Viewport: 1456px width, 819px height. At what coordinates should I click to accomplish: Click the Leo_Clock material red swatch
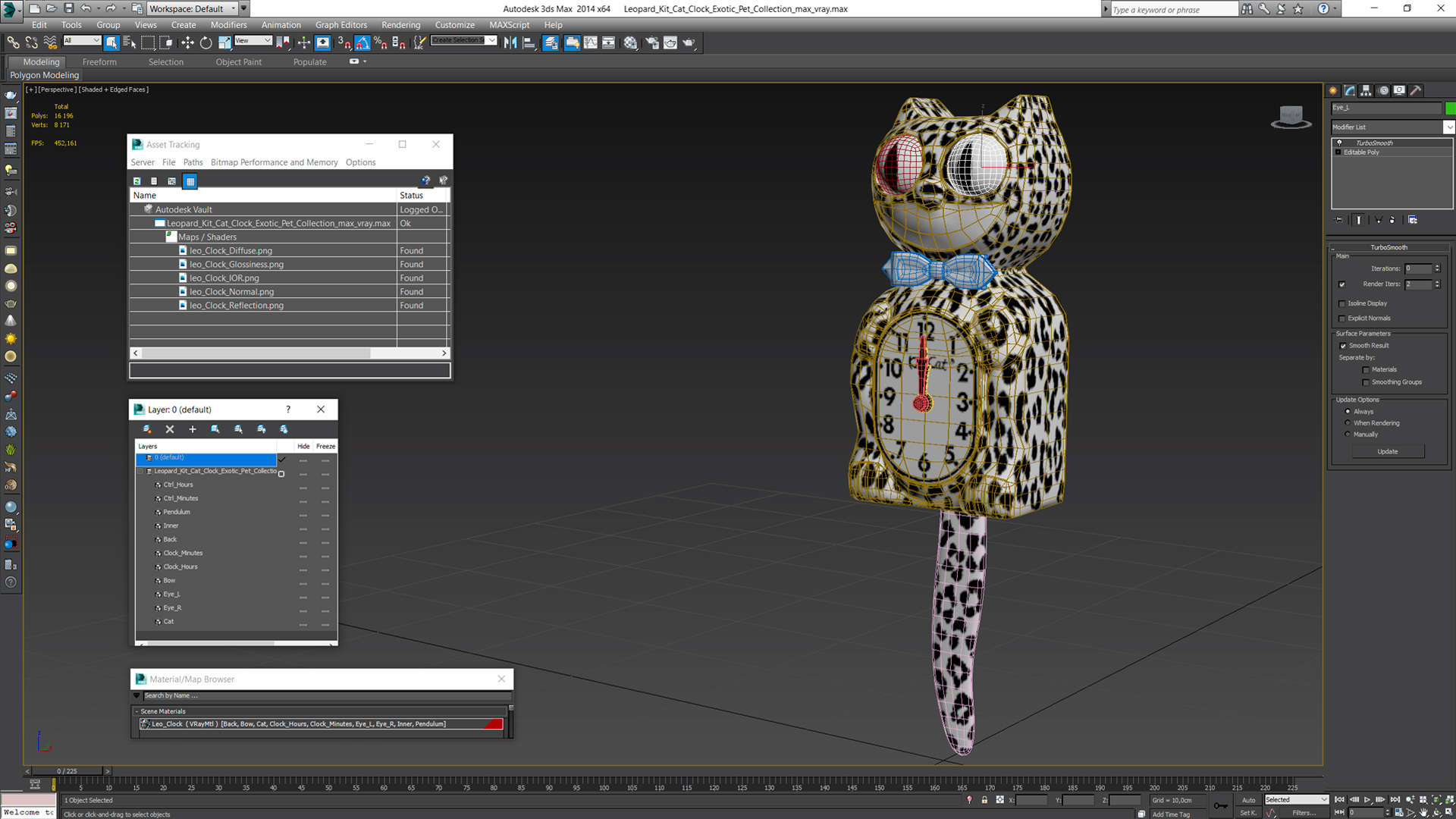[x=493, y=724]
